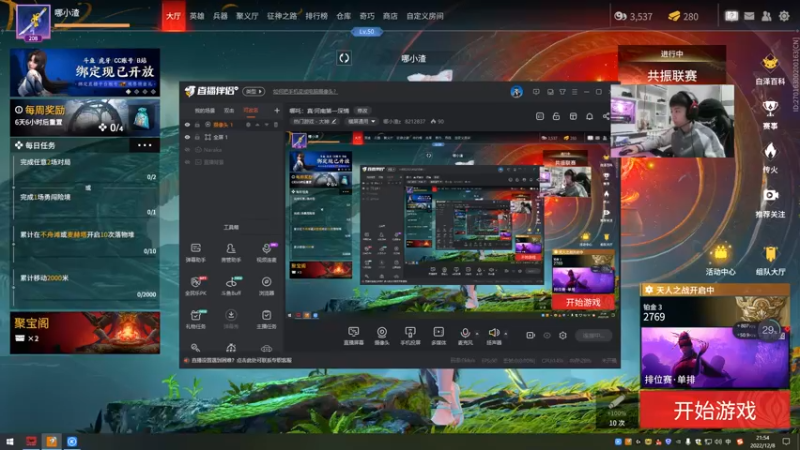Open the 活动中心 activity center

[x=720, y=260]
